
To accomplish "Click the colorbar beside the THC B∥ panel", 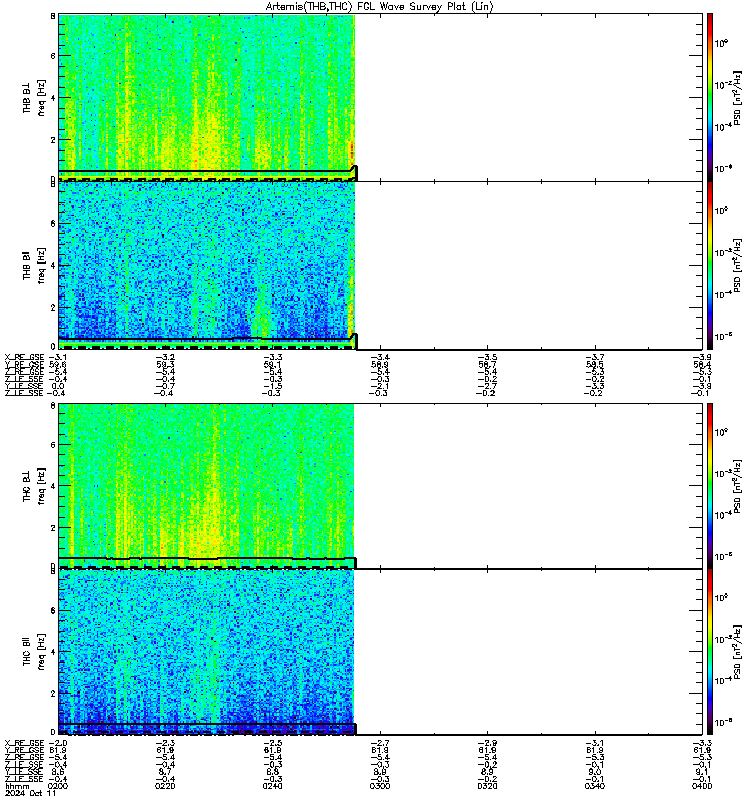I will click(x=710, y=652).
